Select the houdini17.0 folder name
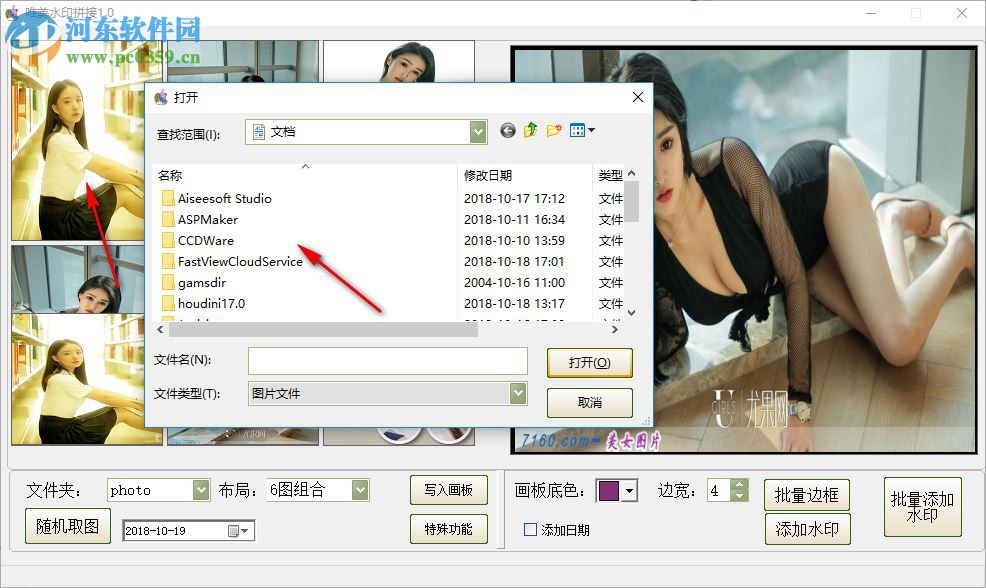986x588 pixels. click(x=211, y=304)
